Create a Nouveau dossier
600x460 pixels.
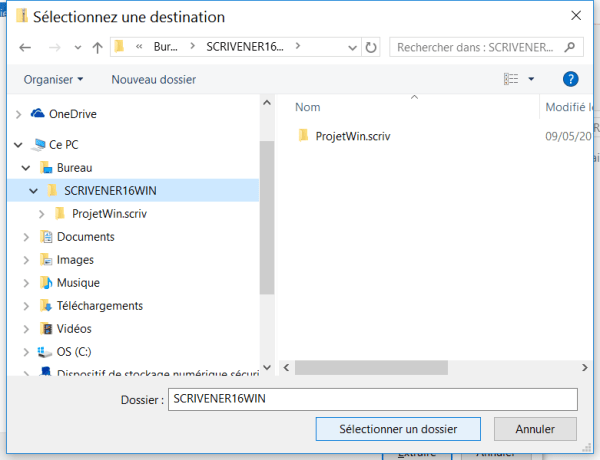[153, 80]
